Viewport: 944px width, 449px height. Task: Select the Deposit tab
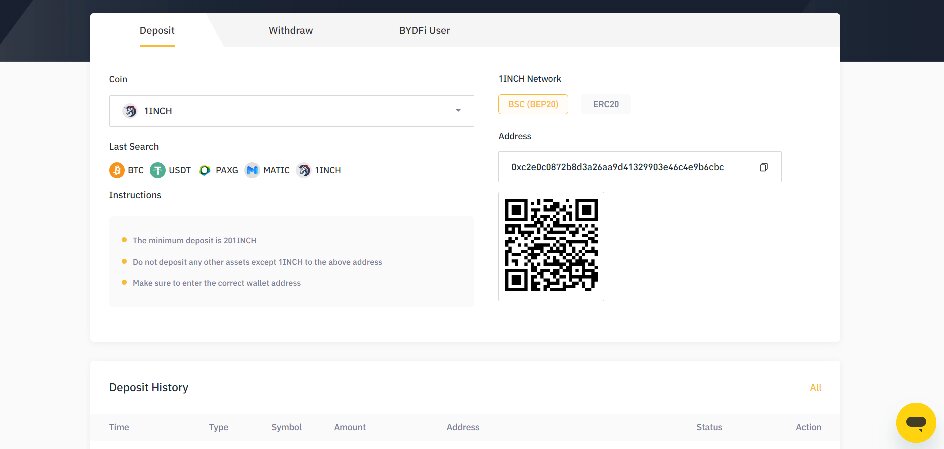click(x=157, y=31)
